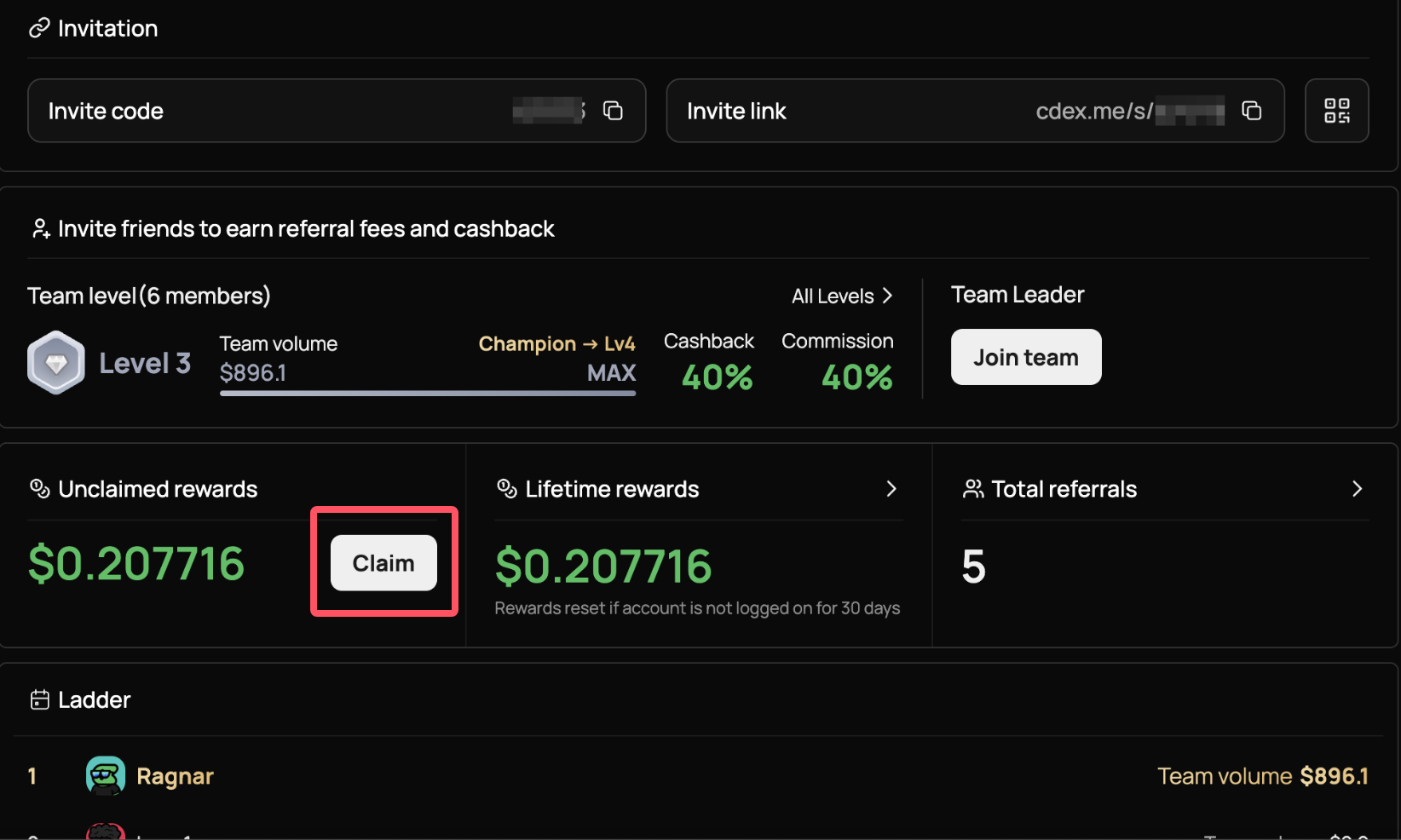
Task: Click the Team volume progress bar
Action: pyautogui.click(x=427, y=393)
